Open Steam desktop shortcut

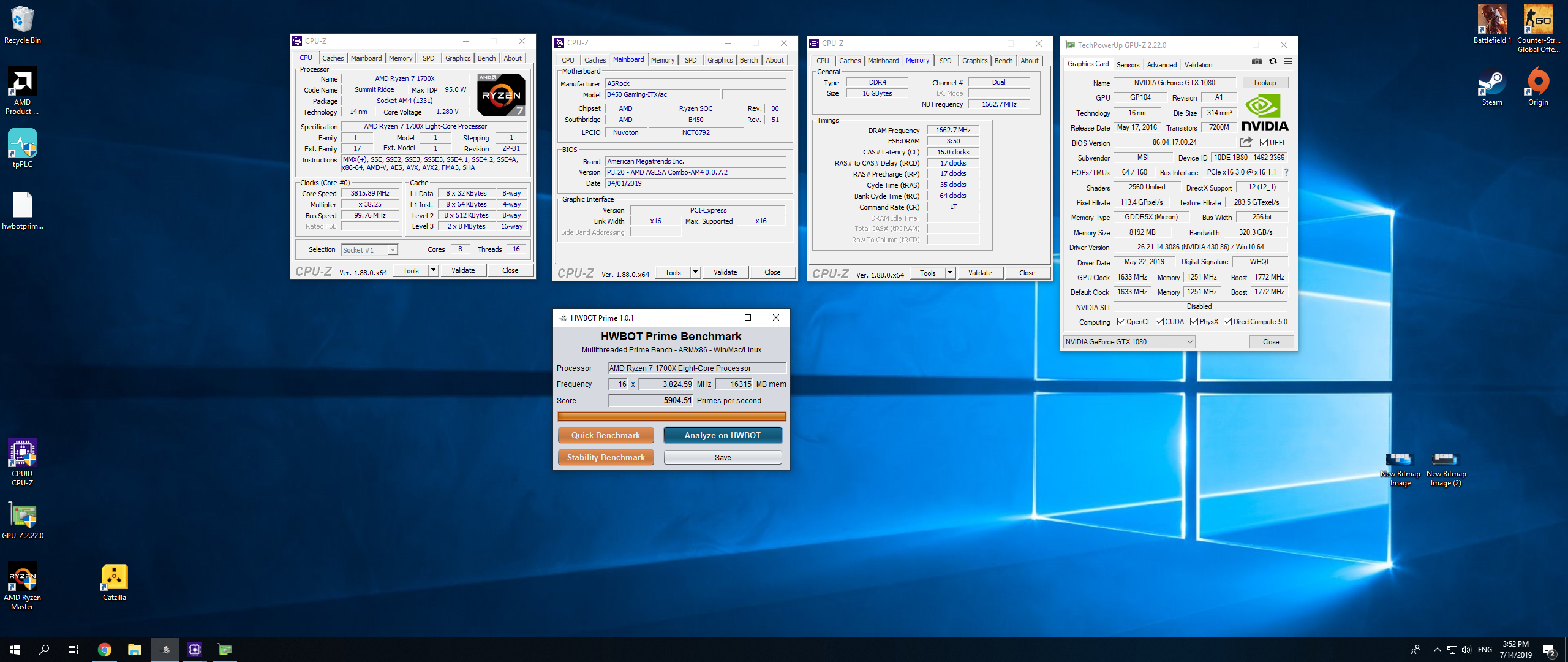(x=1492, y=88)
